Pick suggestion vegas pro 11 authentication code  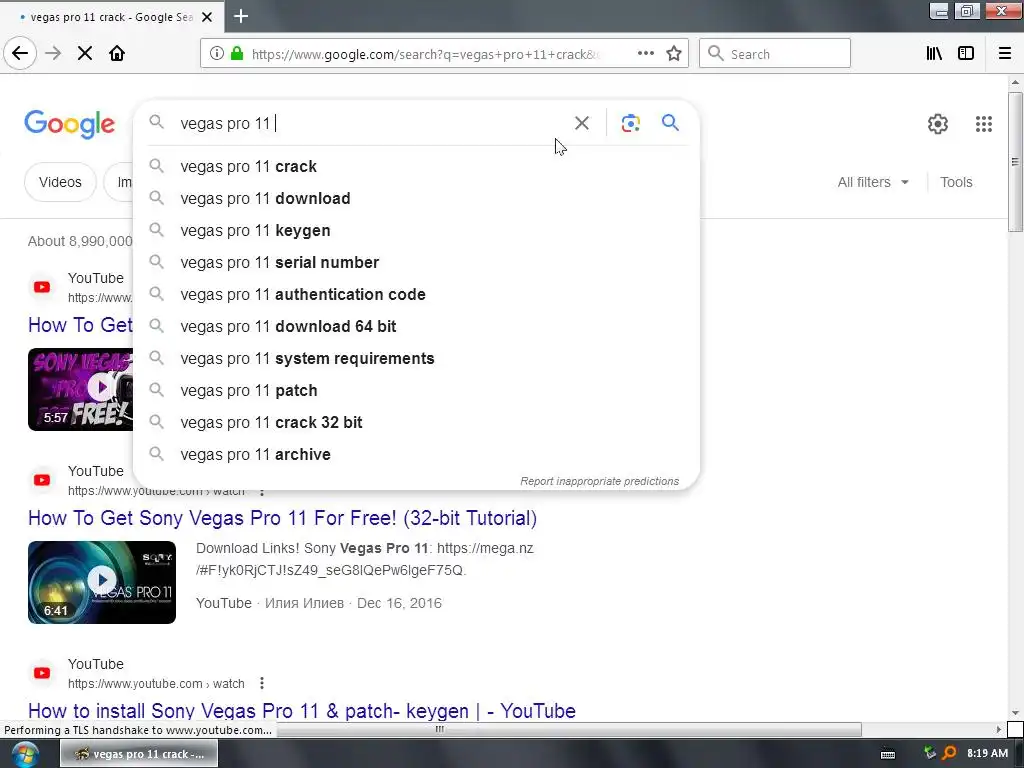[416, 295]
